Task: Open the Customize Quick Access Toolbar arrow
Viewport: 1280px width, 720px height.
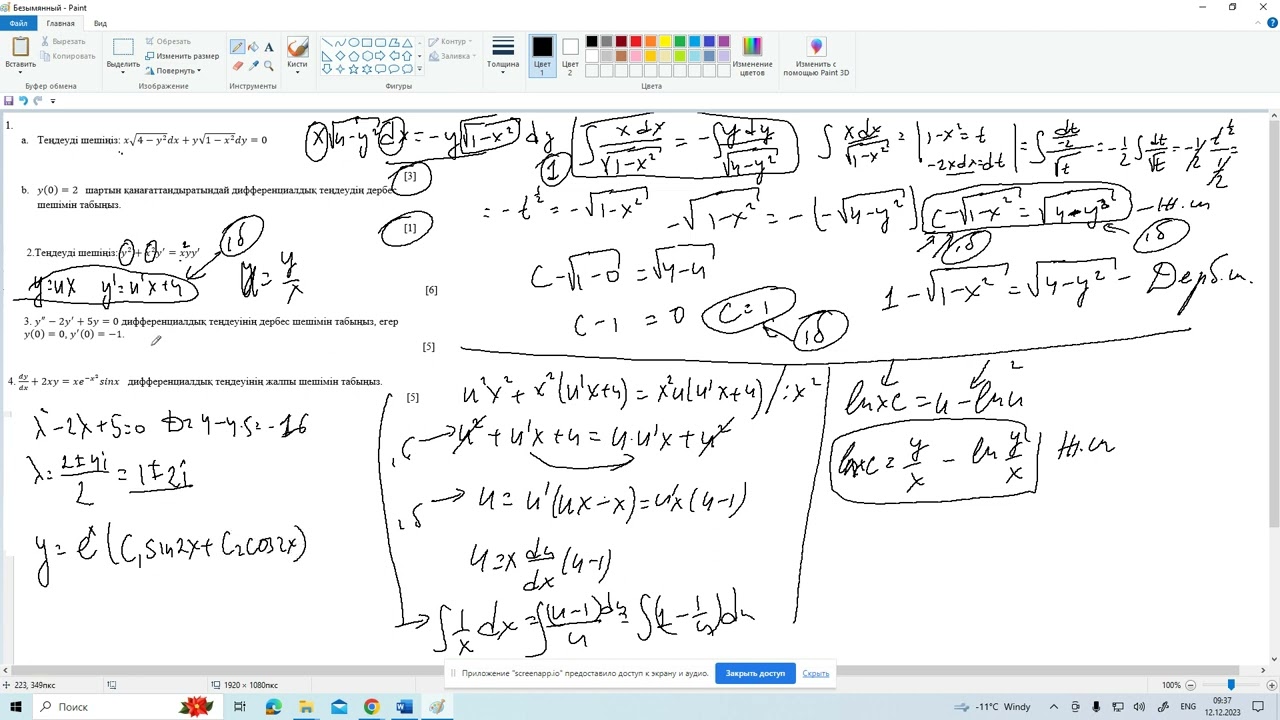Action: point(53,100)
